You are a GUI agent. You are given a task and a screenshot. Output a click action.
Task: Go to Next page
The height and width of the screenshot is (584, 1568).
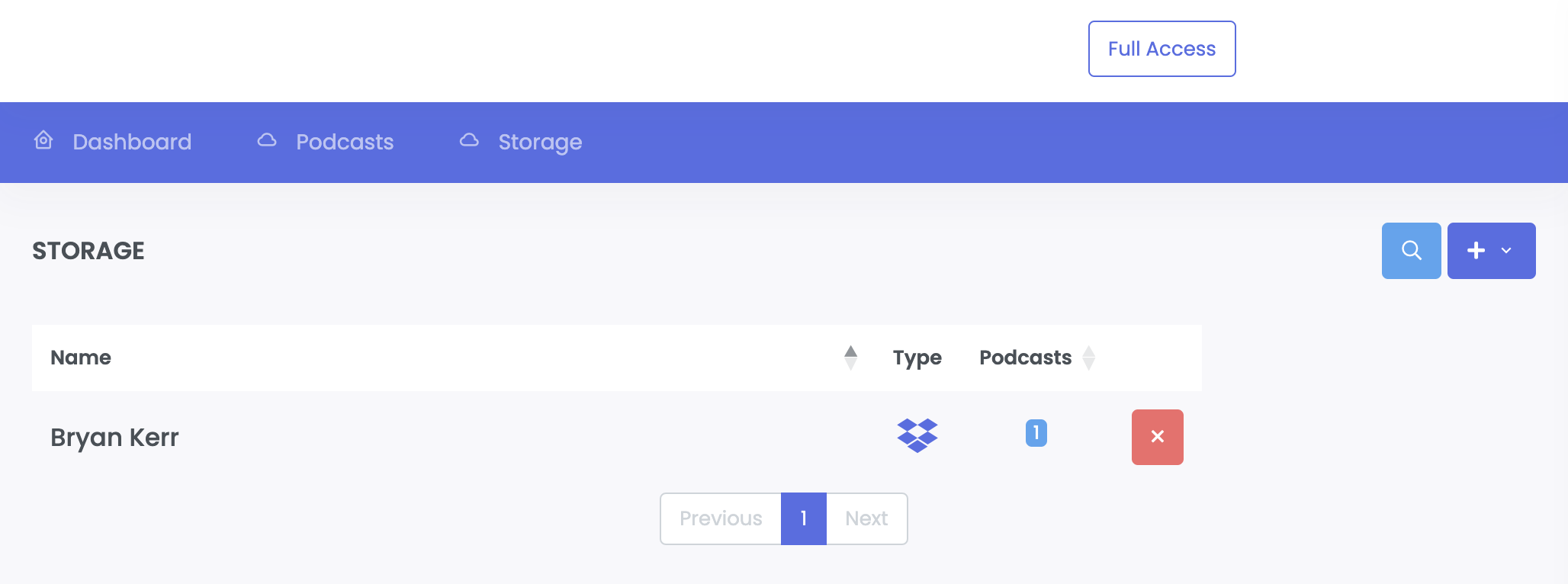click(866, 518)
